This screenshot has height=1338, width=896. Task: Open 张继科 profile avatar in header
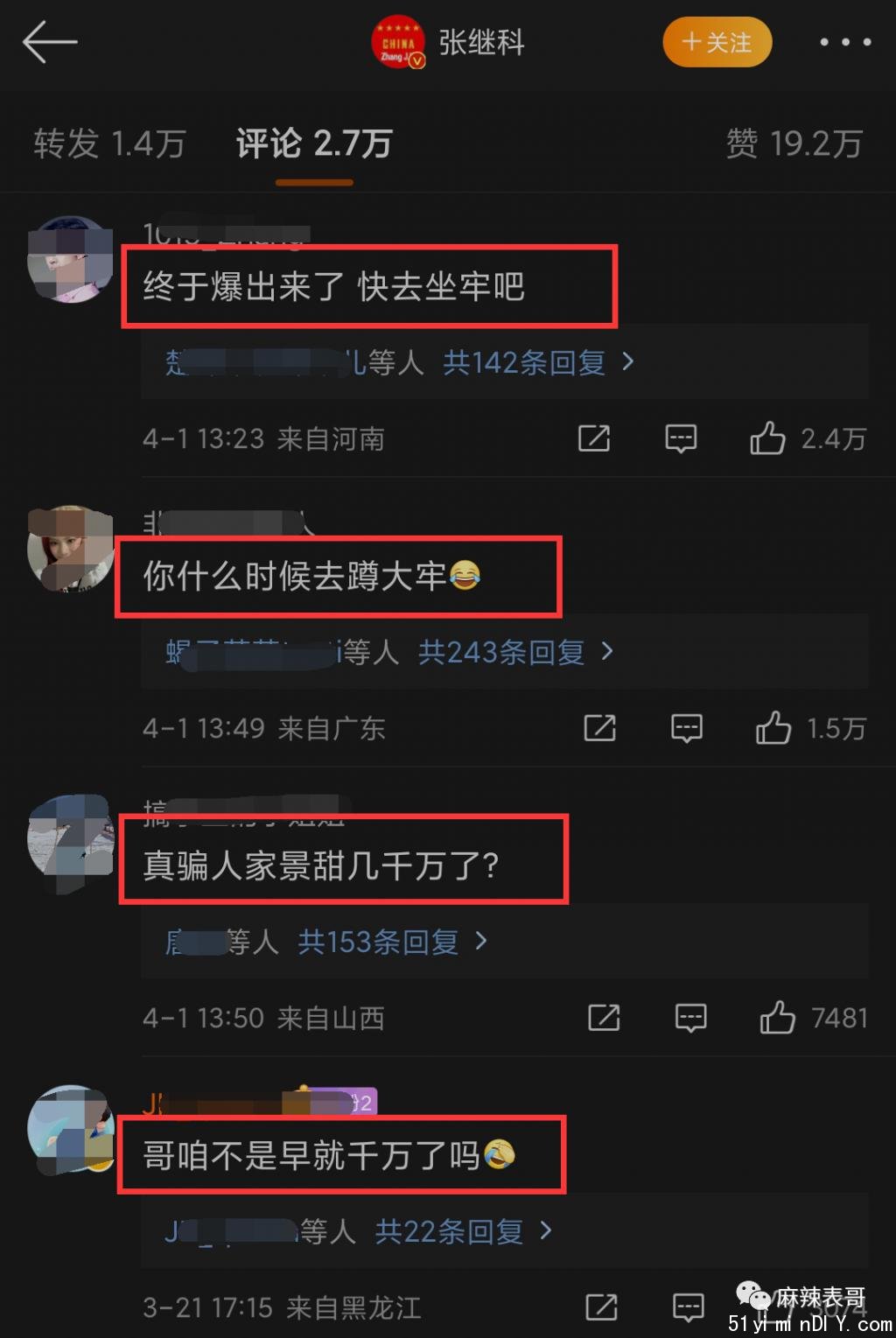point(399,42)
